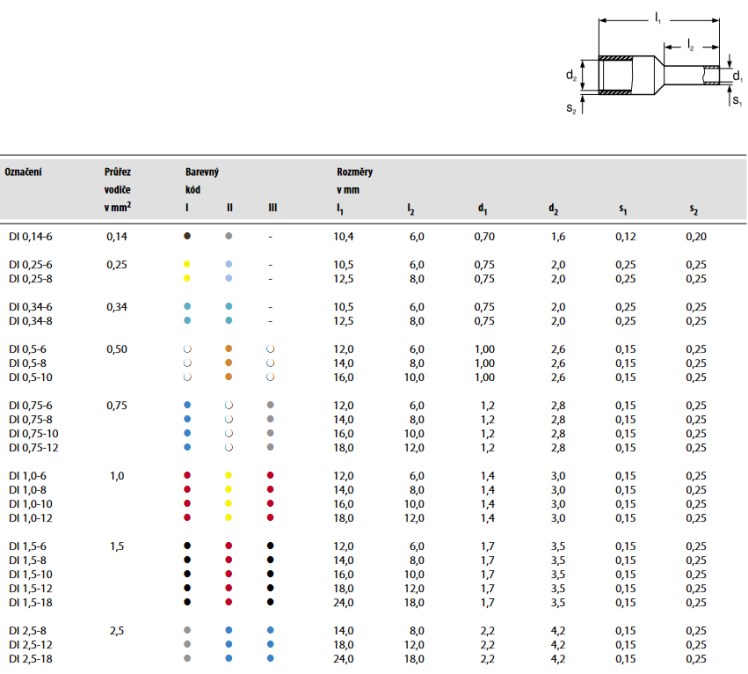Click grey code I dot for DI 2,5-8
This screenshot has width=748, height=674.
tap(187, 630)
